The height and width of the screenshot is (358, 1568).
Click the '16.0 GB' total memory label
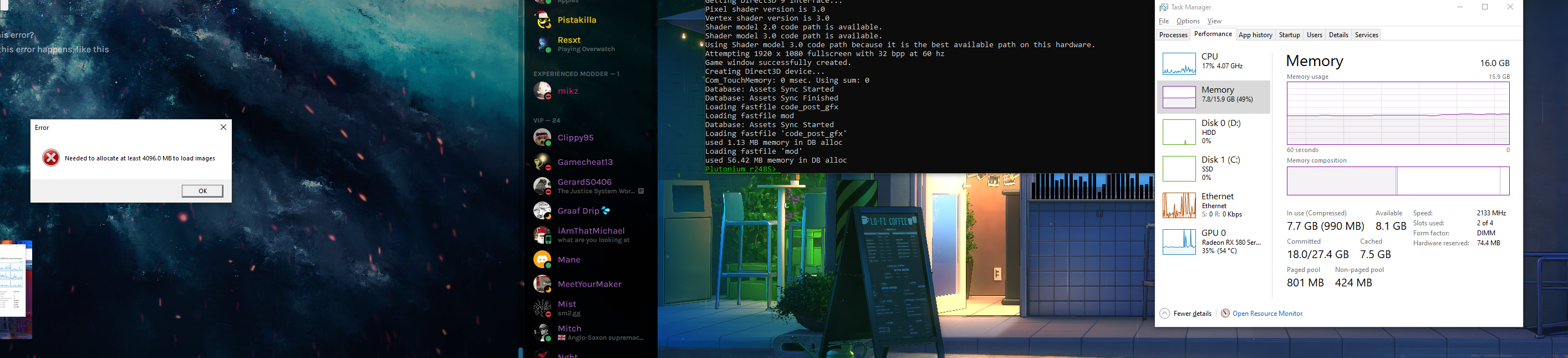point(1494,63)
